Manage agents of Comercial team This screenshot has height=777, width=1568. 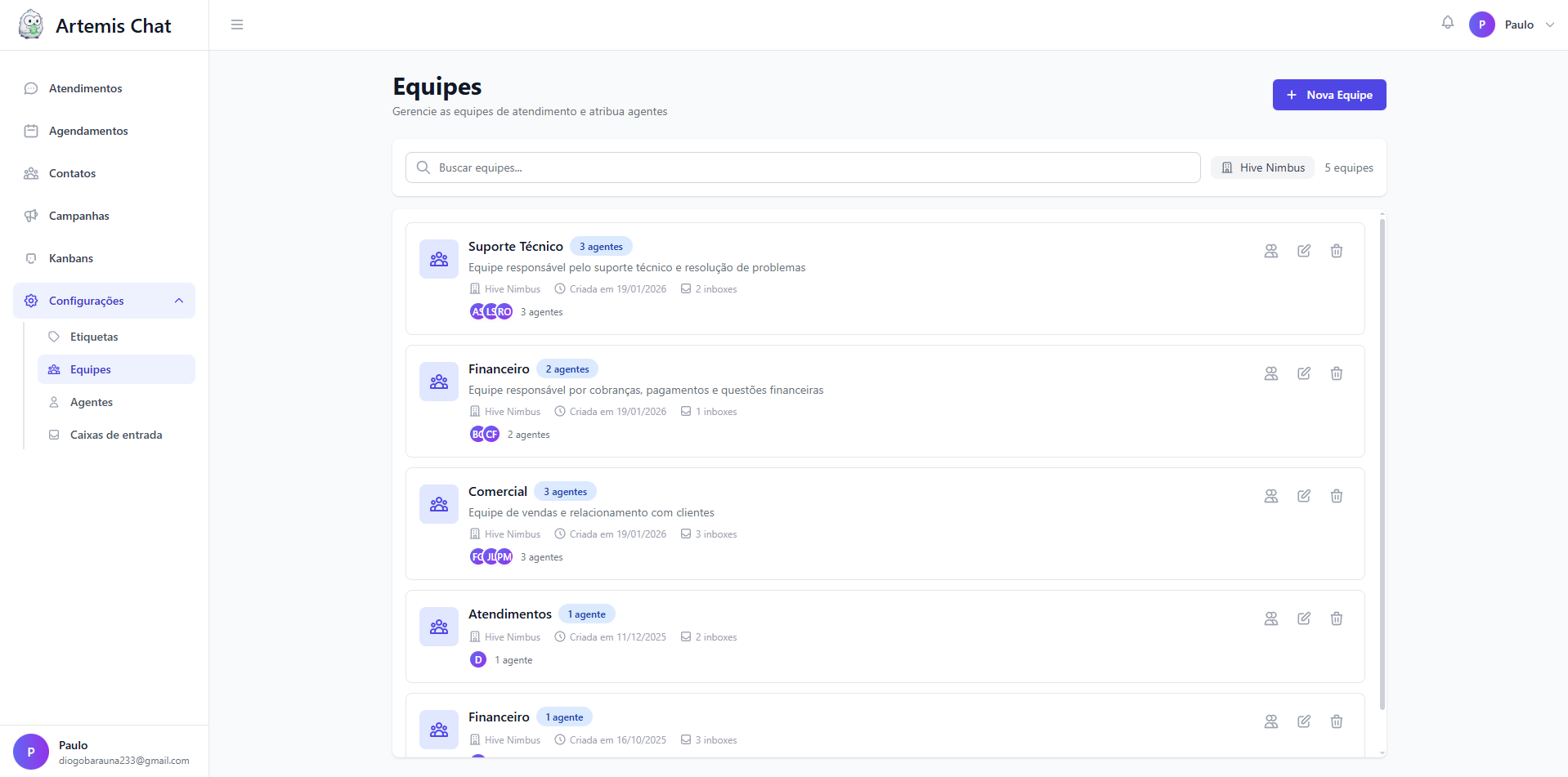(x=1270, y=496)
